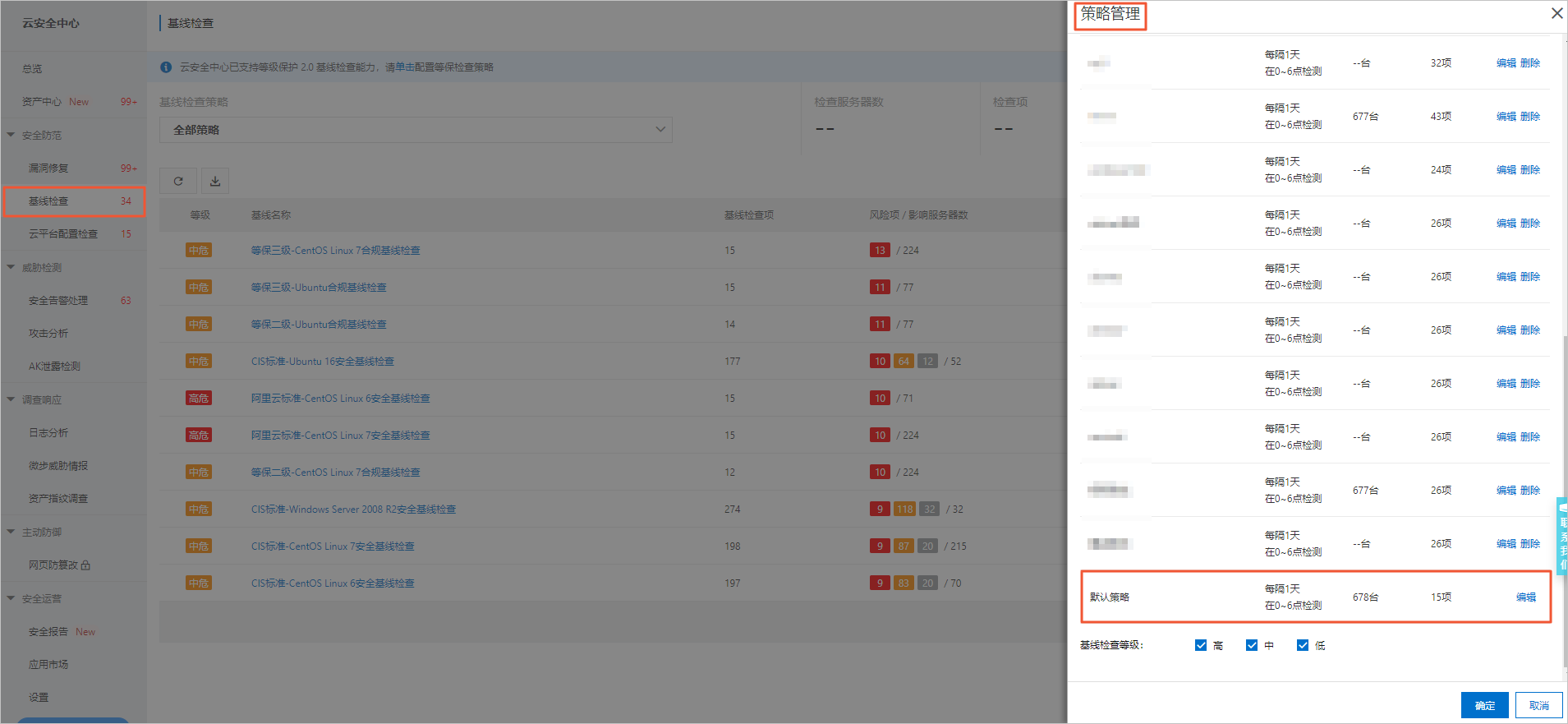This screenshot has width=1568, height=724.
Task: Click the 基线名称 column header
Action: (x=271, y=215)
